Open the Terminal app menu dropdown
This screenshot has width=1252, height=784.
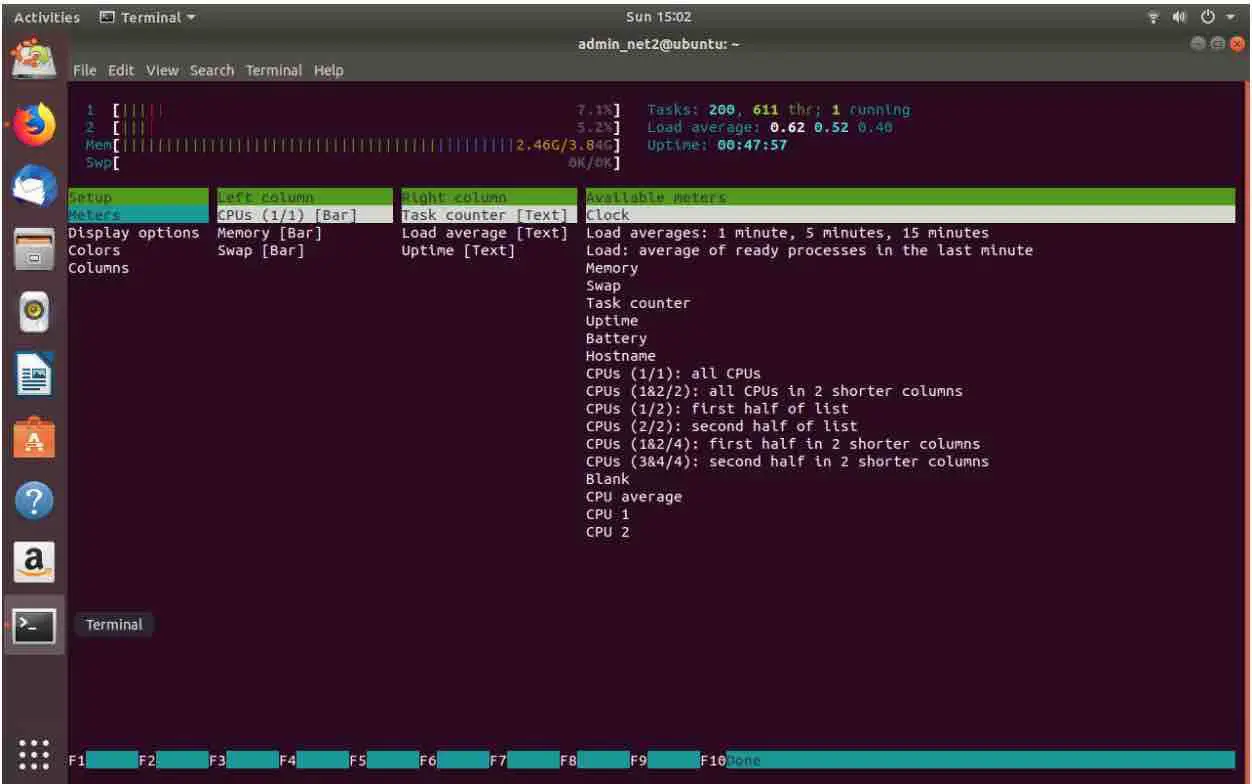coord(148,17)
